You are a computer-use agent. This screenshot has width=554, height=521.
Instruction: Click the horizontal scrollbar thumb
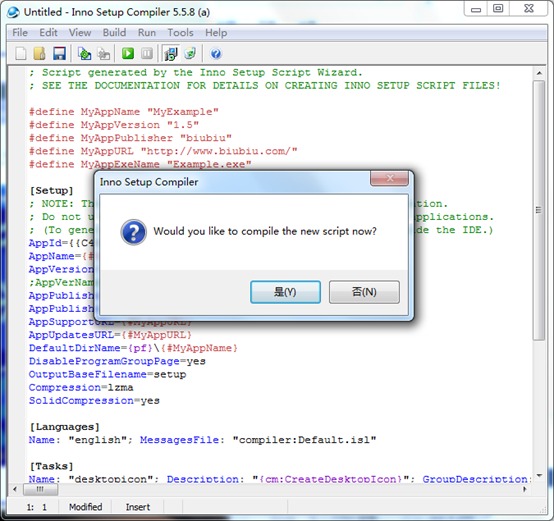coord(40,489)
